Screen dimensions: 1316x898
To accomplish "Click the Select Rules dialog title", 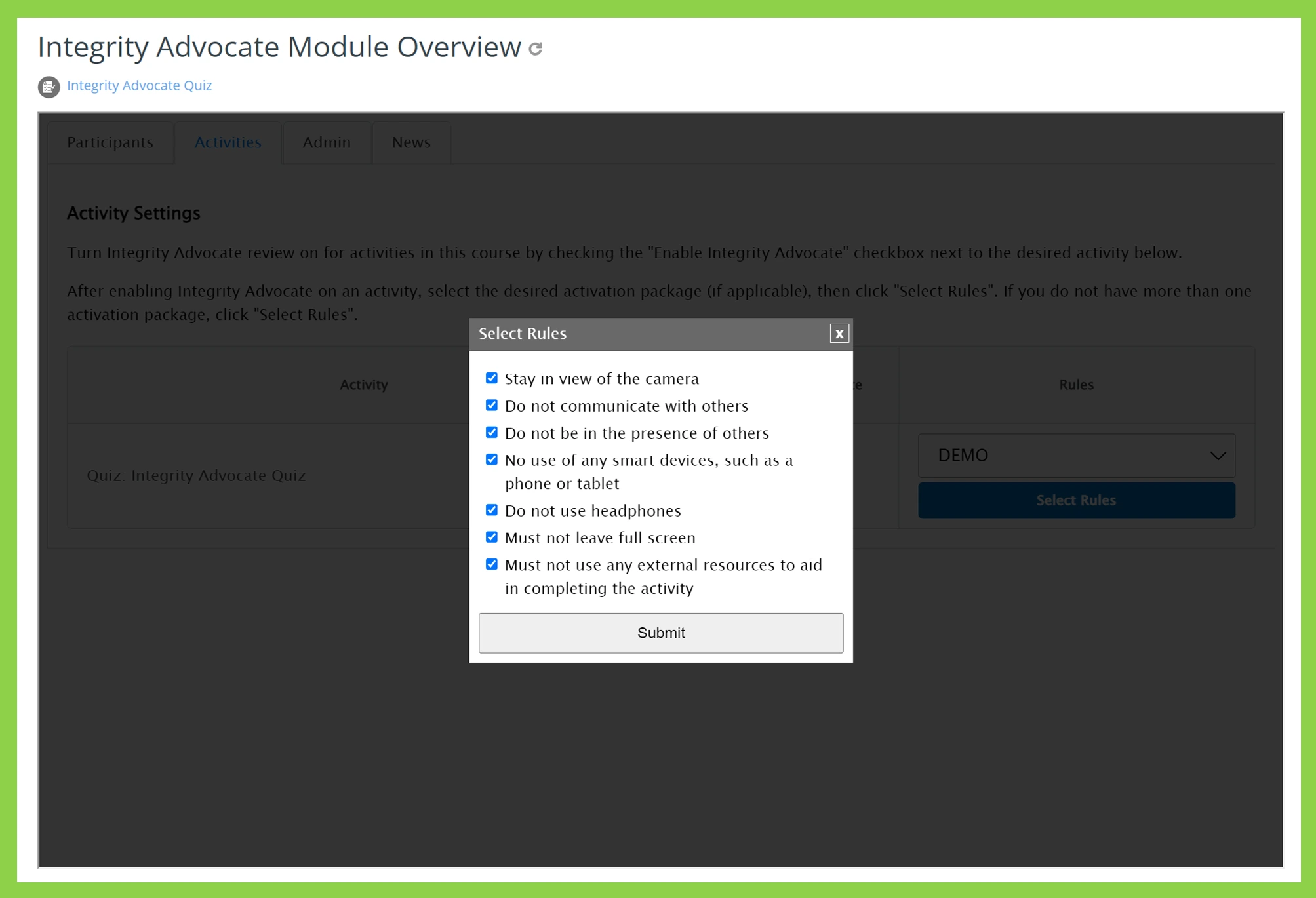I will pyautogui.click(x=523, y=334).
